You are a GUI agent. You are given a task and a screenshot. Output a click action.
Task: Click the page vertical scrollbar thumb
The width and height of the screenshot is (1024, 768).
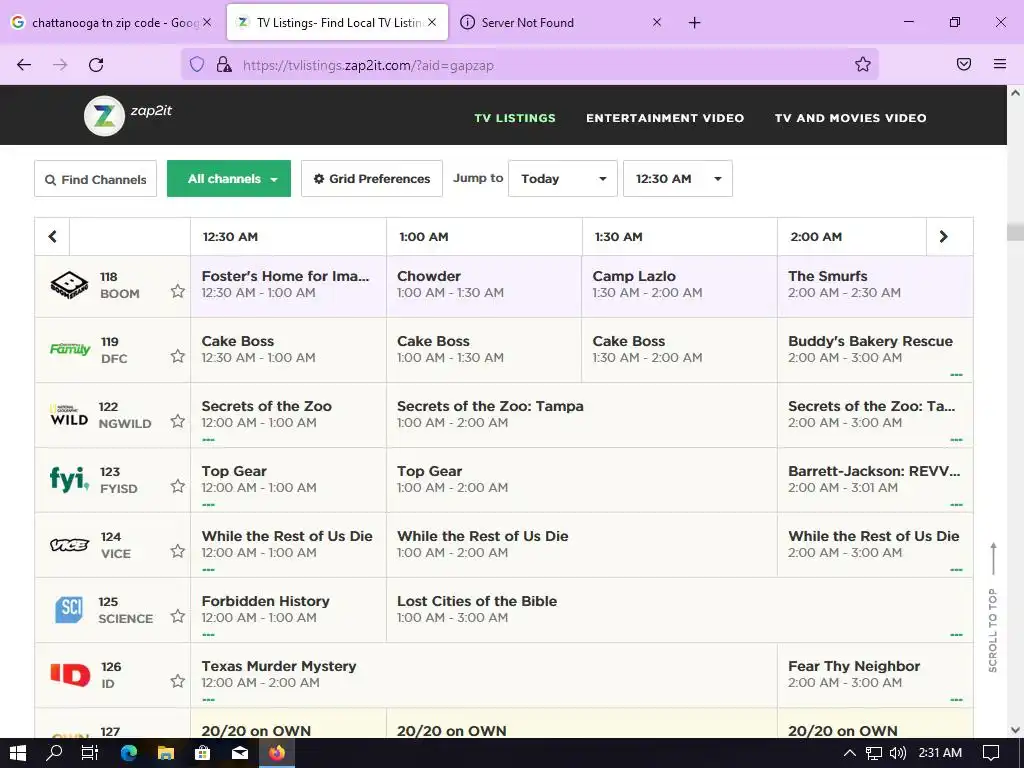click(1015, 232)
